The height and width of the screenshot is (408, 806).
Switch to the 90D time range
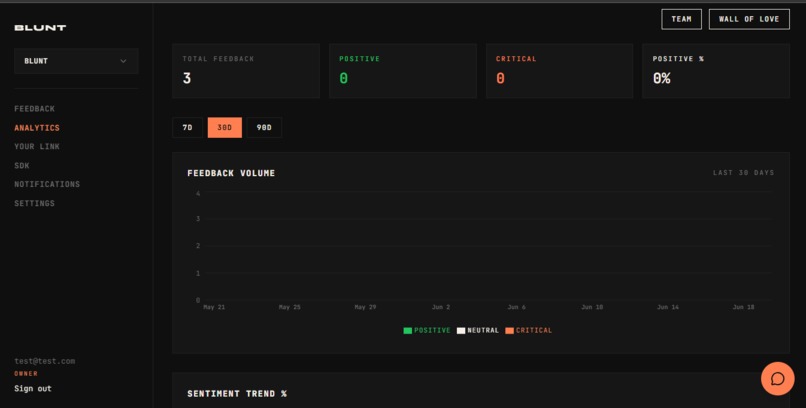point(264,127)
